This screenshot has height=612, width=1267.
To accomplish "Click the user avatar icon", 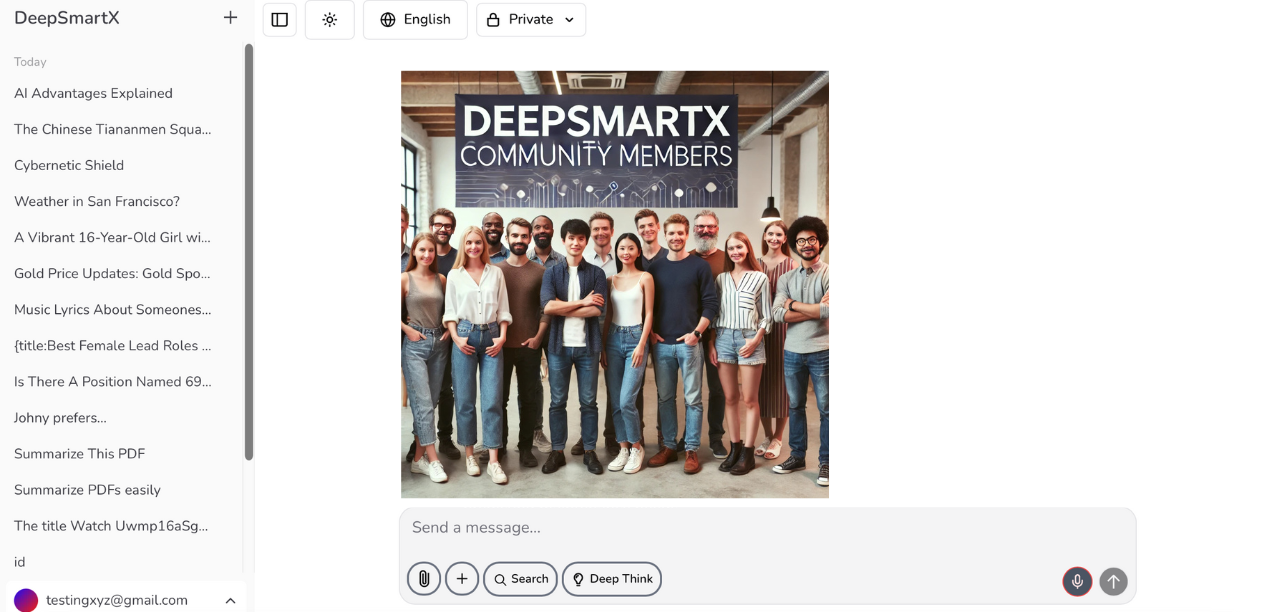I will [x=26, y=600].
